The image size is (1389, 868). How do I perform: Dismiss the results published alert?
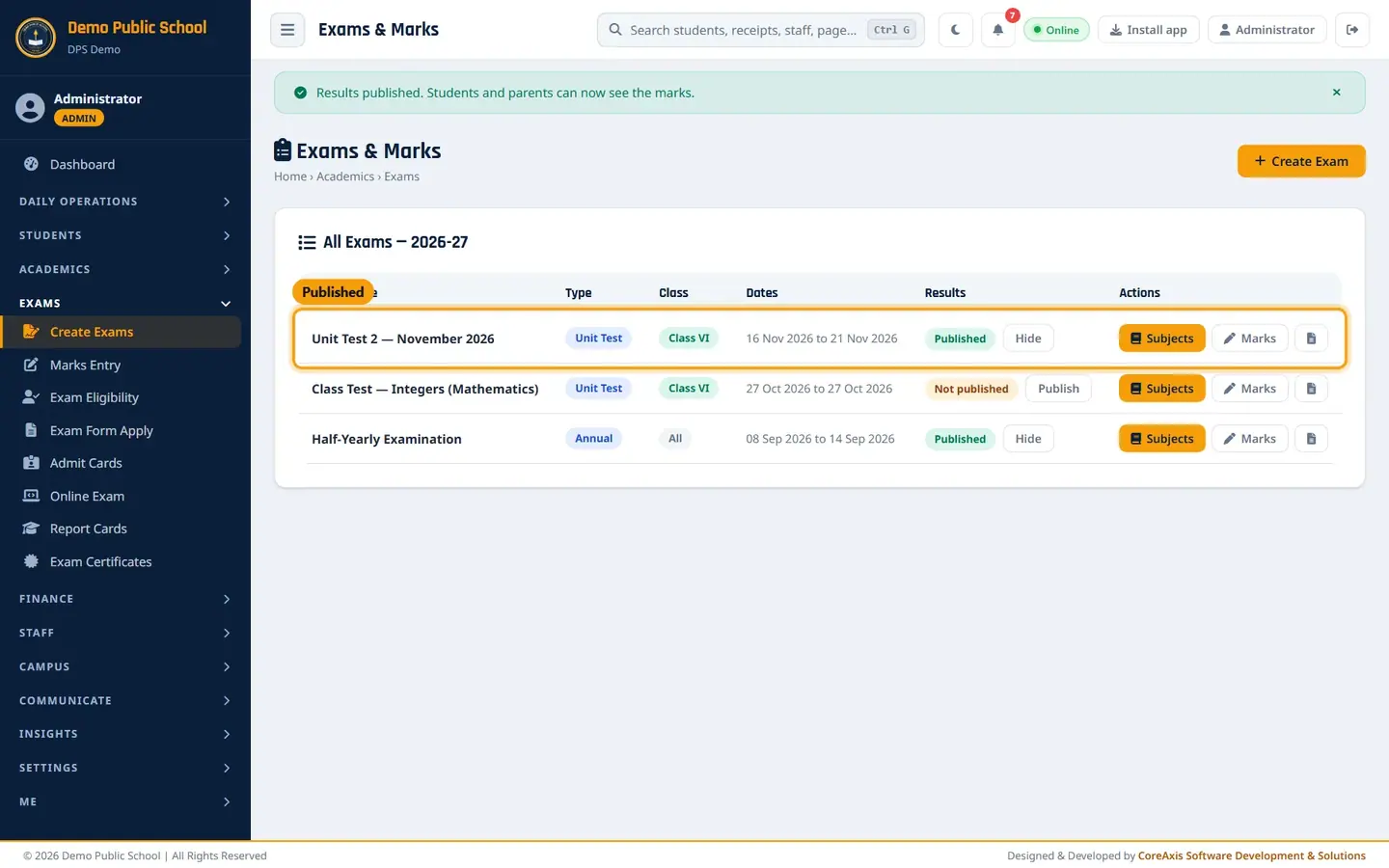click(x=1336, y=93)
